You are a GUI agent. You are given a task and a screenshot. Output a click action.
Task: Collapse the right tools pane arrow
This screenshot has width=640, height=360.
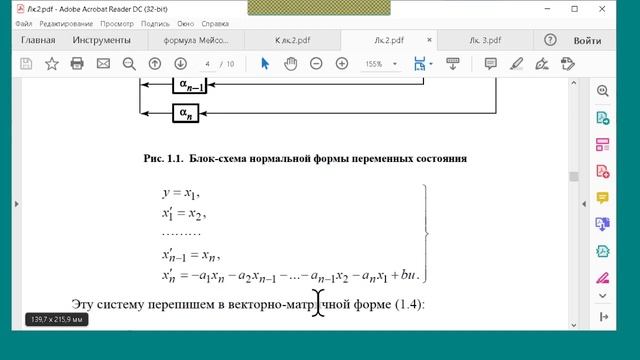pos(584,204)
